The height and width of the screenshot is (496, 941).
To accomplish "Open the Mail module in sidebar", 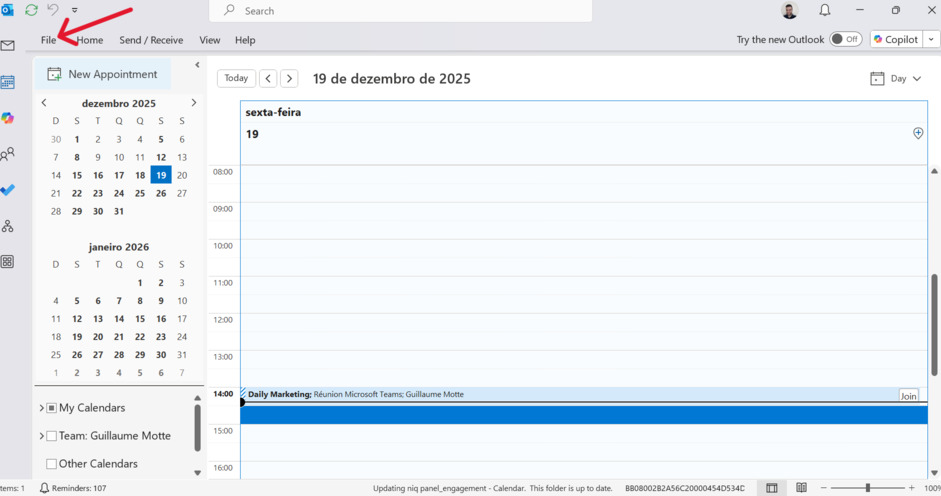I will [7, 46].
